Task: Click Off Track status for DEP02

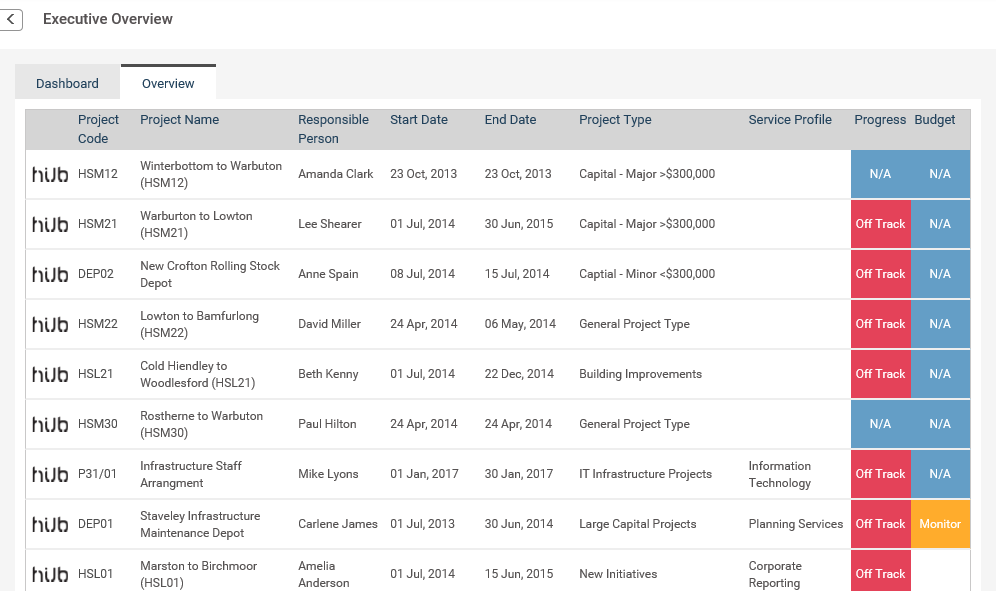Action: point(880,274)
